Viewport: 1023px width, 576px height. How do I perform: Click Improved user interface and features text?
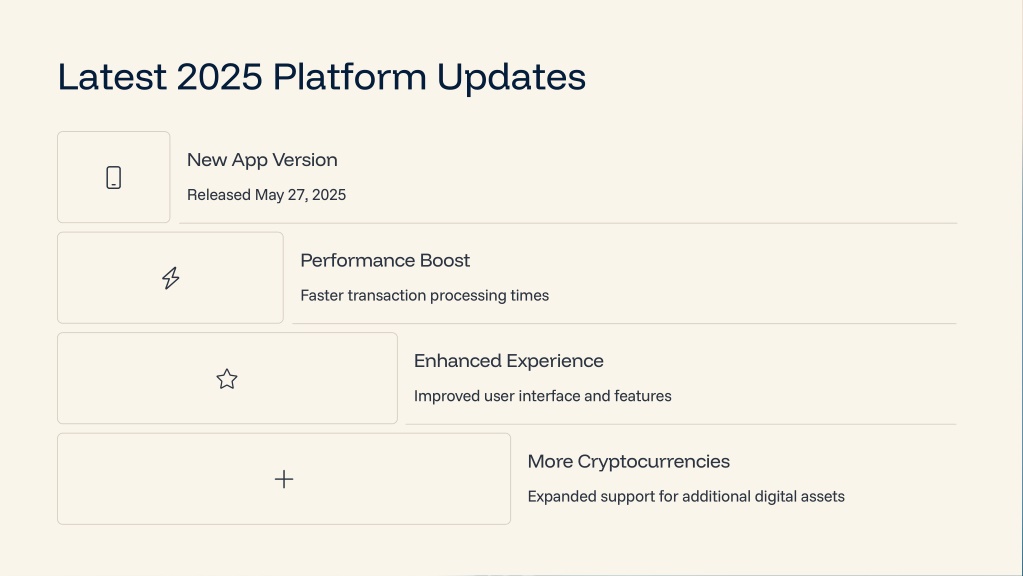click(542, 396)
